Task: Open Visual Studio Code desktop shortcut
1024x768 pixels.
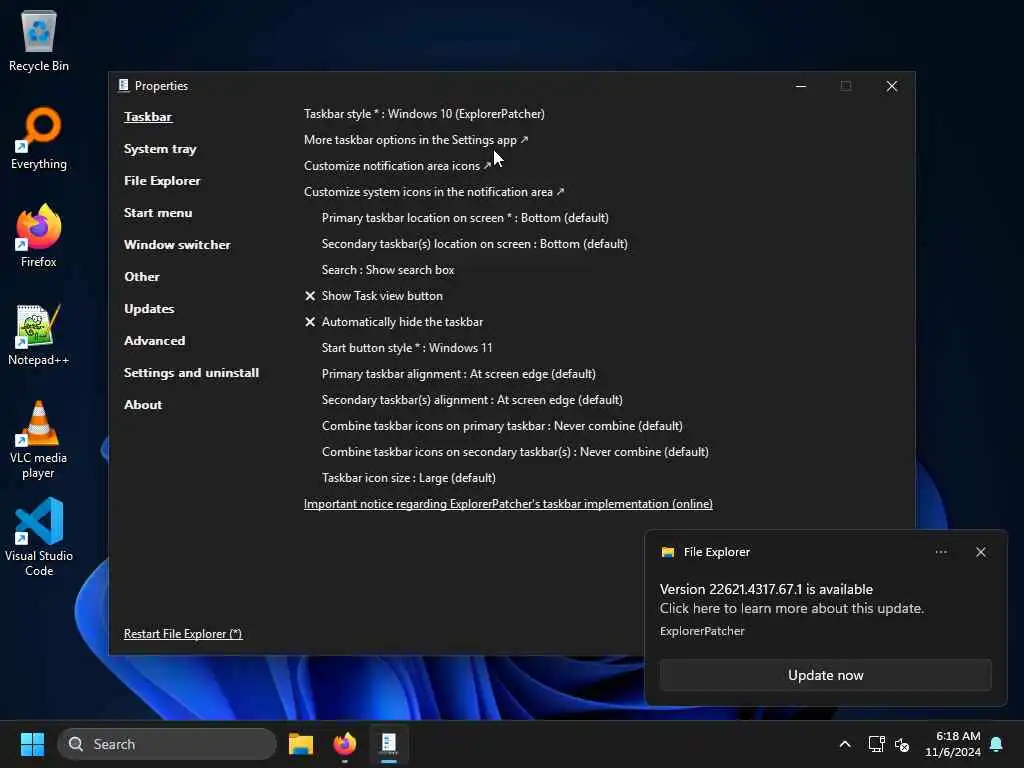Action: (39, 537)
